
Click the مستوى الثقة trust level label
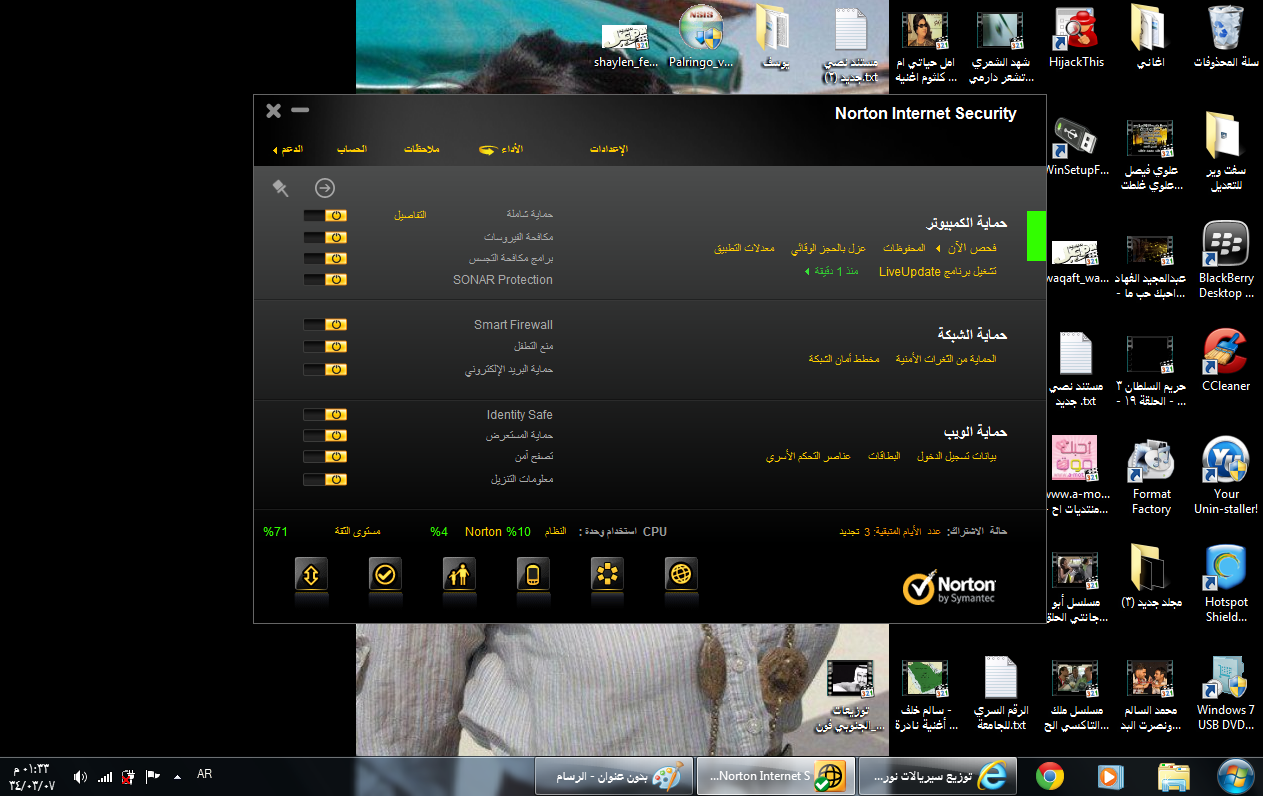357,532
